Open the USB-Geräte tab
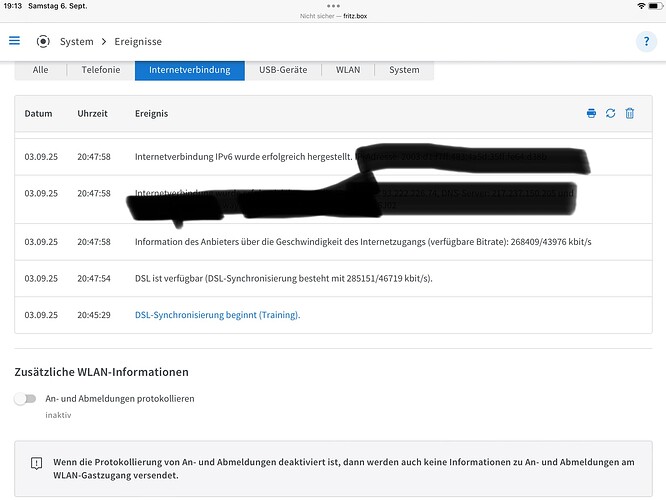666x500 pixels. [284, 70]
